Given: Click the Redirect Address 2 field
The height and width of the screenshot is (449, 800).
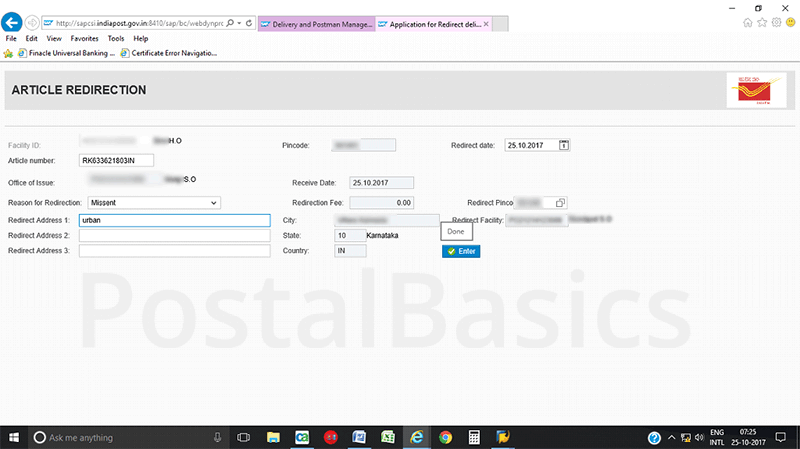Looking at the screenshot, I should [x=174, y=235].
